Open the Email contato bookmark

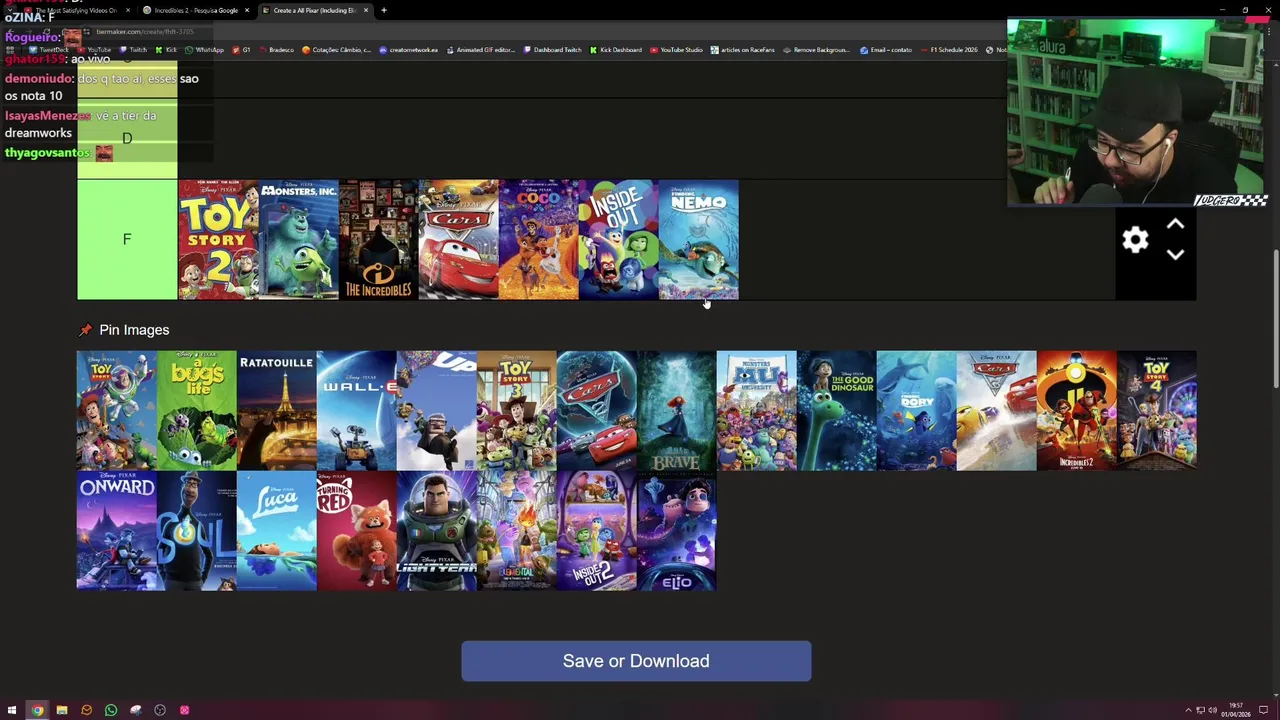click(x=885, y=50)
